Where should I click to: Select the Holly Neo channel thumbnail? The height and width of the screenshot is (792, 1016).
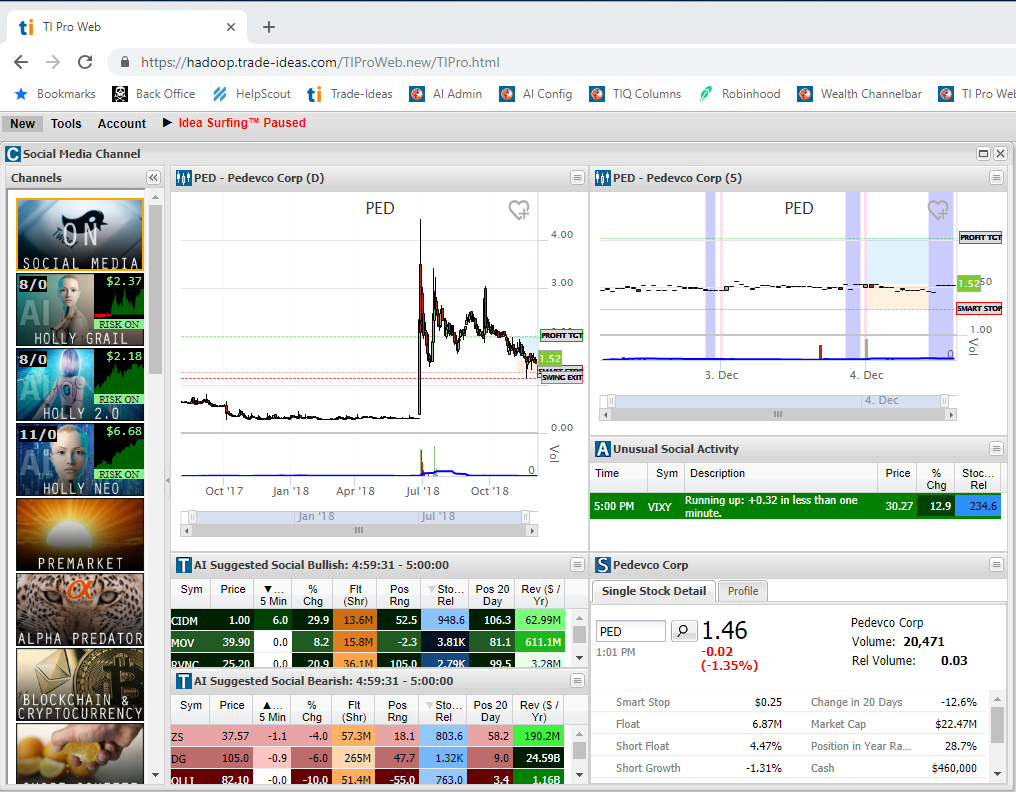[x=80, y=460]
